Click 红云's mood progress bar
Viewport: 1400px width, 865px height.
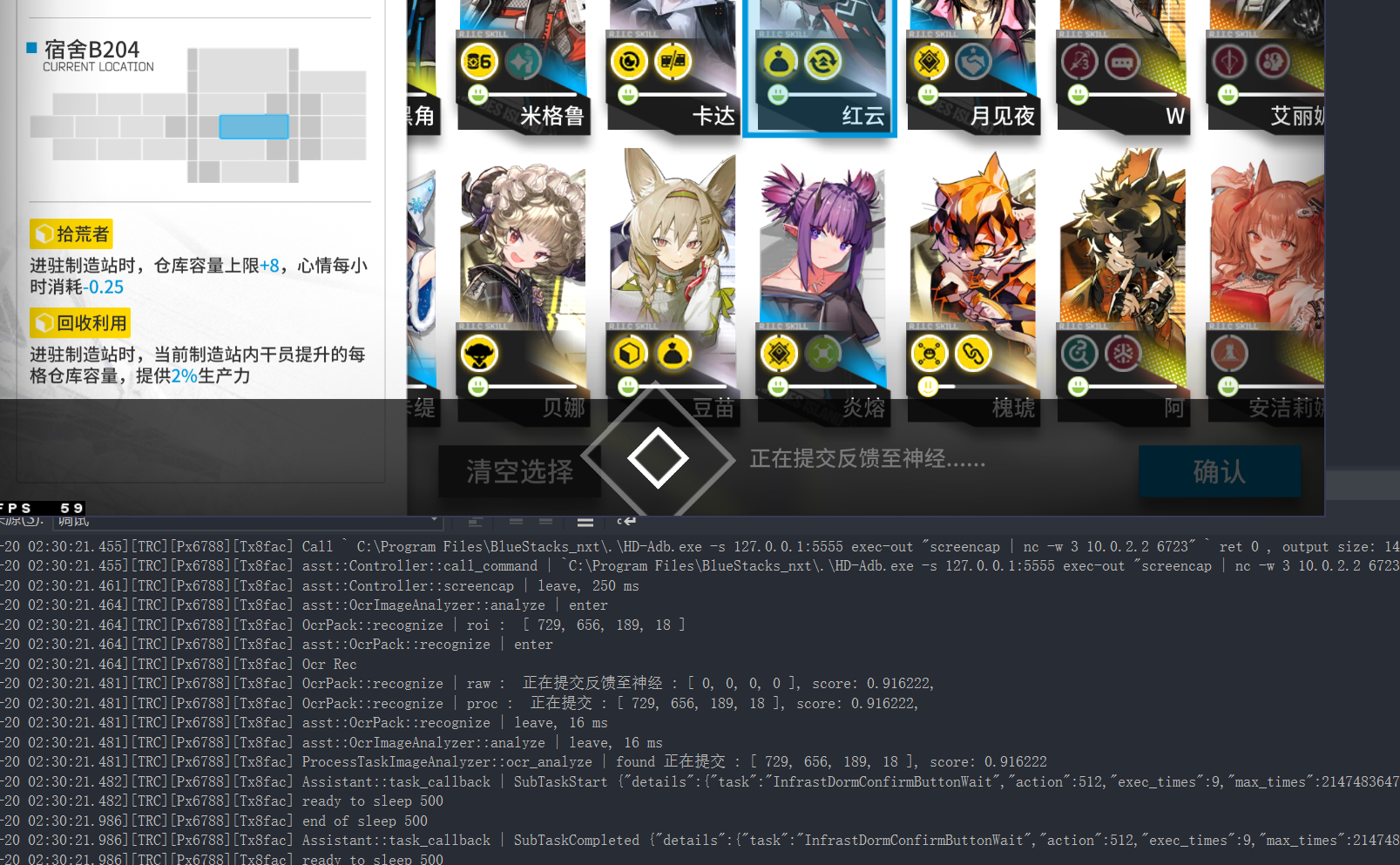point(832,94)
